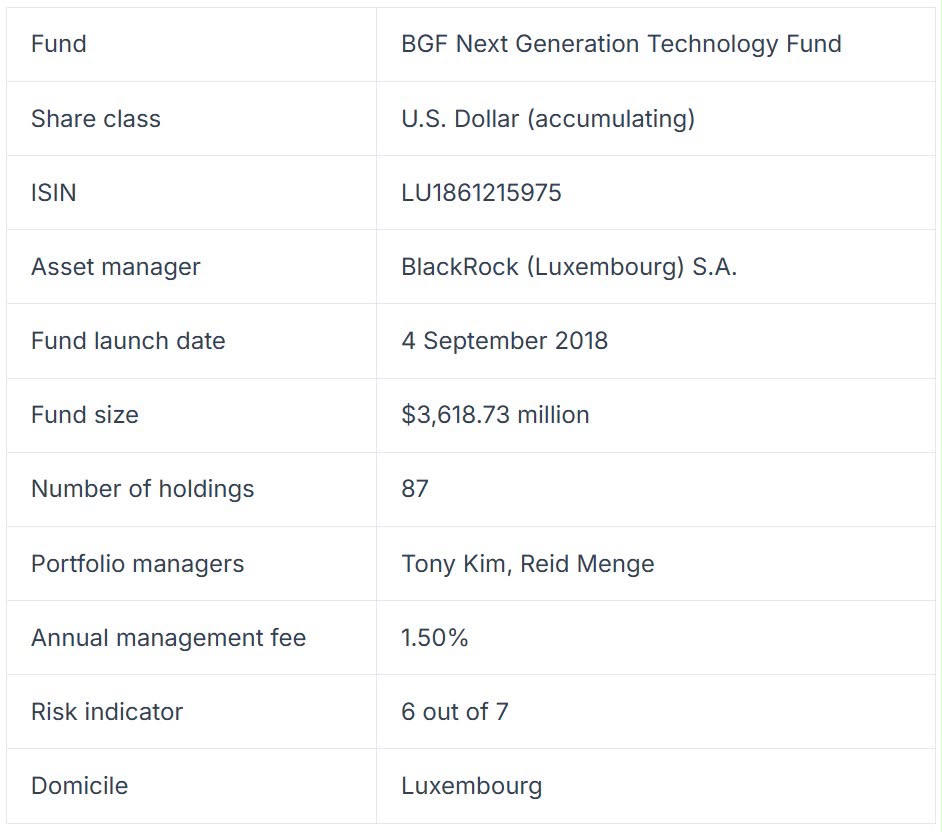This screenshot has height=832, width=942.
Task: Click the '1.50%' fee value
Action: 434,638
